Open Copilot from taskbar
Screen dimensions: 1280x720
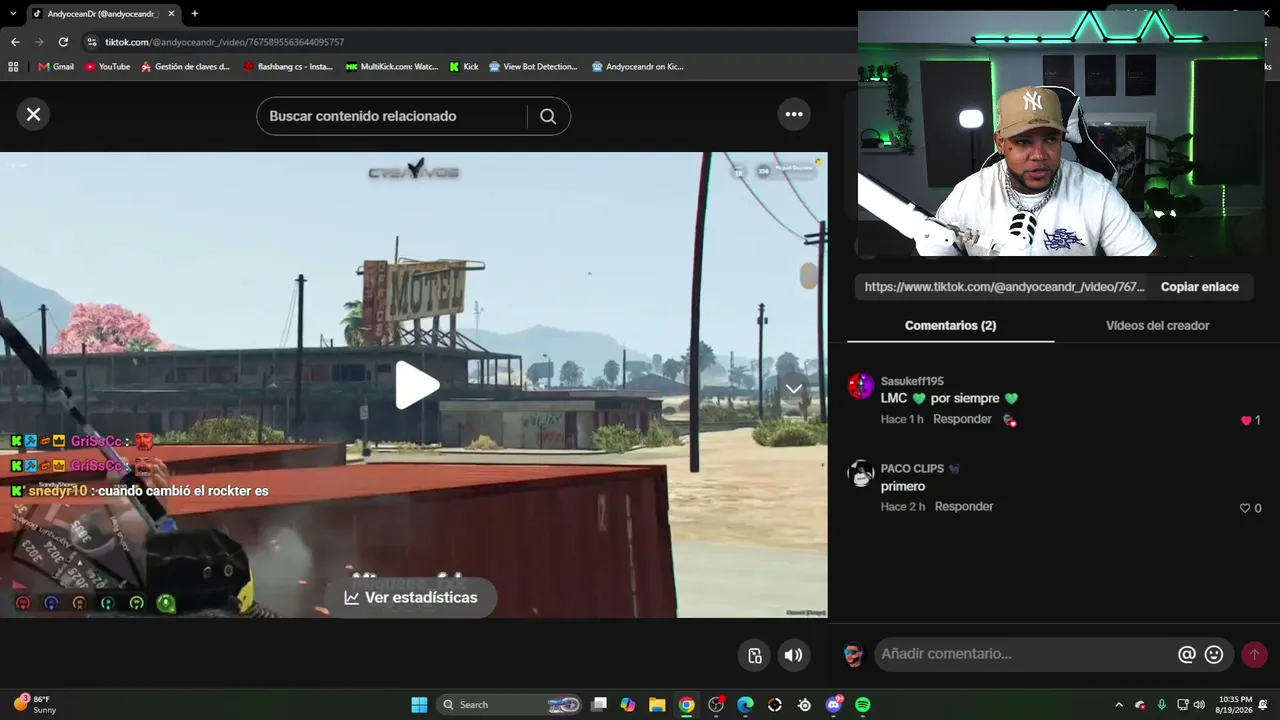pos(628,705)
